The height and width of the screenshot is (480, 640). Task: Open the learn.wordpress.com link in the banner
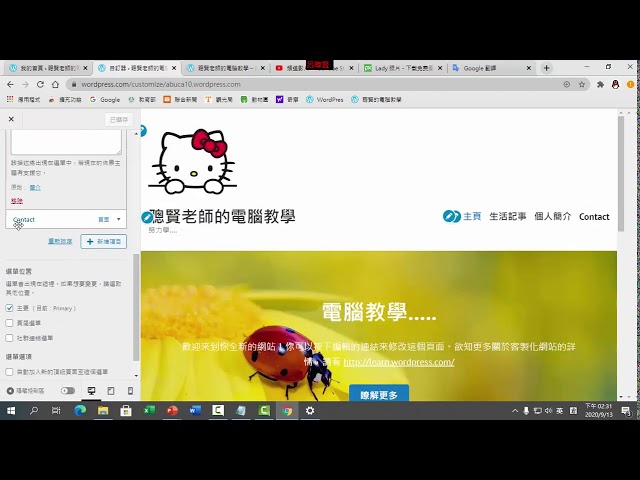point(399,362)
